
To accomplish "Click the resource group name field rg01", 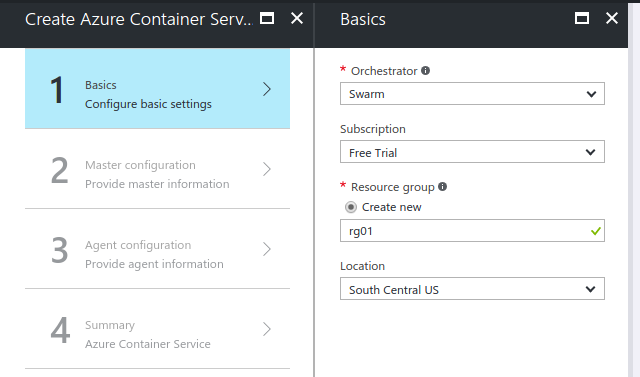I will (x=472, y=231).
